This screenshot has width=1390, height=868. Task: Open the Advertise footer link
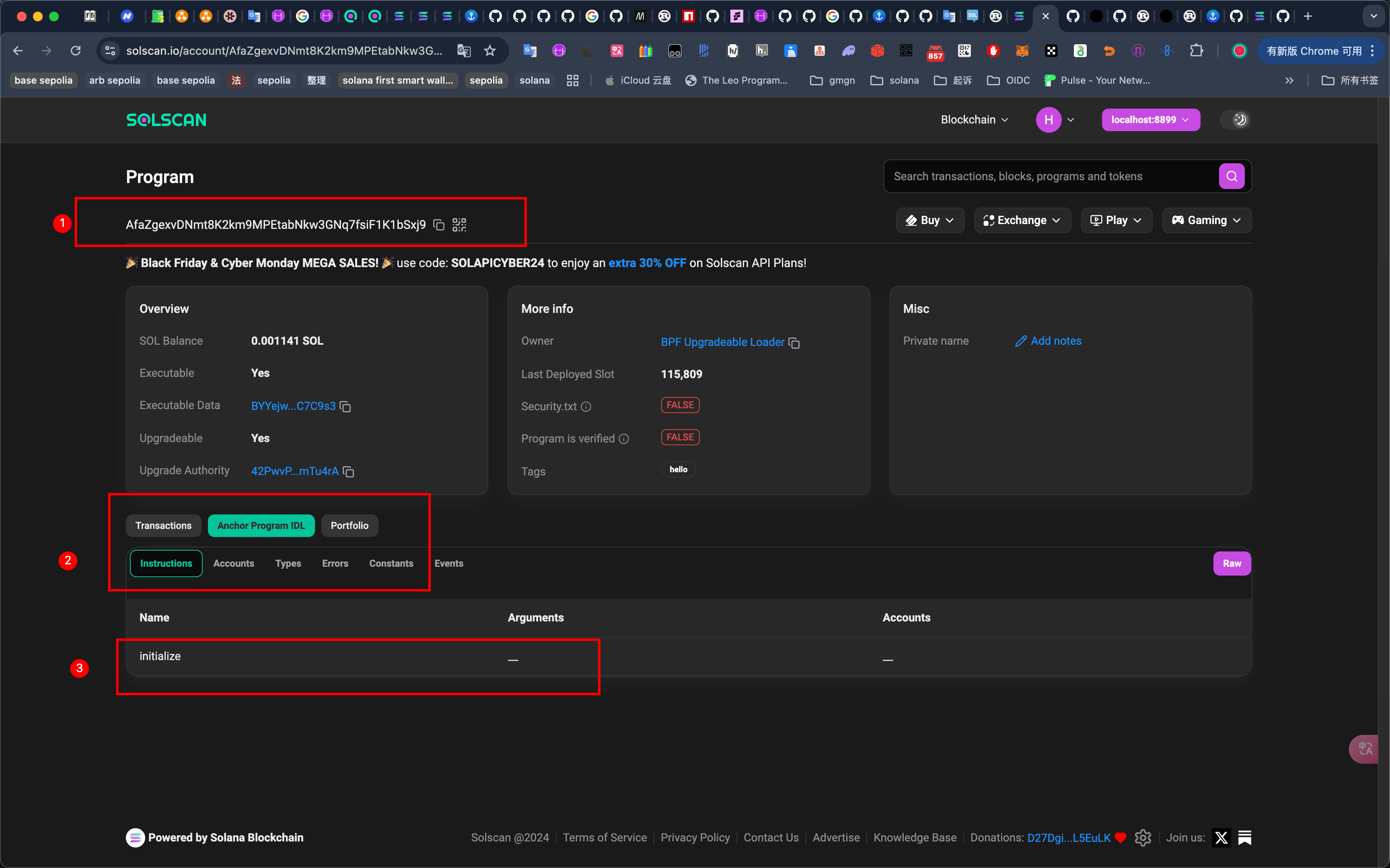pyautogui.click(x=836, y=837)
